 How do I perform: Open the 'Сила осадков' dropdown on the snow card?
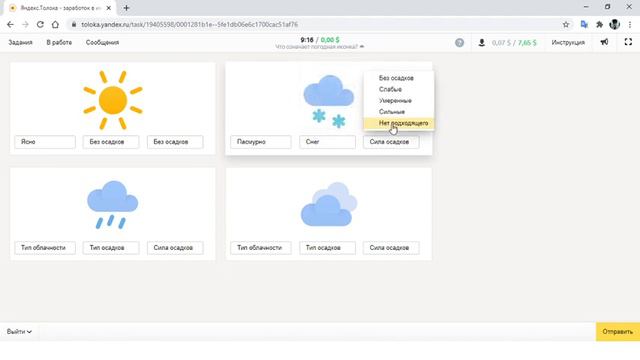tap(391, 142)
